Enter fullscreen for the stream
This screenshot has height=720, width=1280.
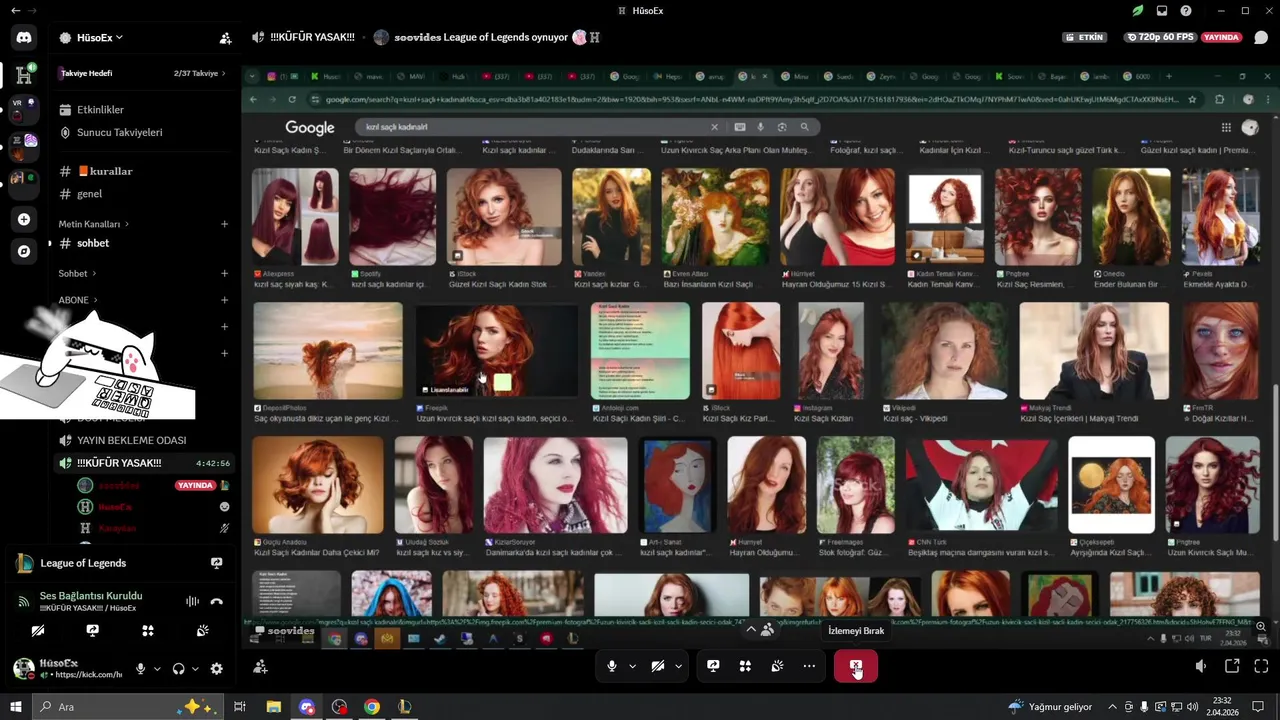1261,666
